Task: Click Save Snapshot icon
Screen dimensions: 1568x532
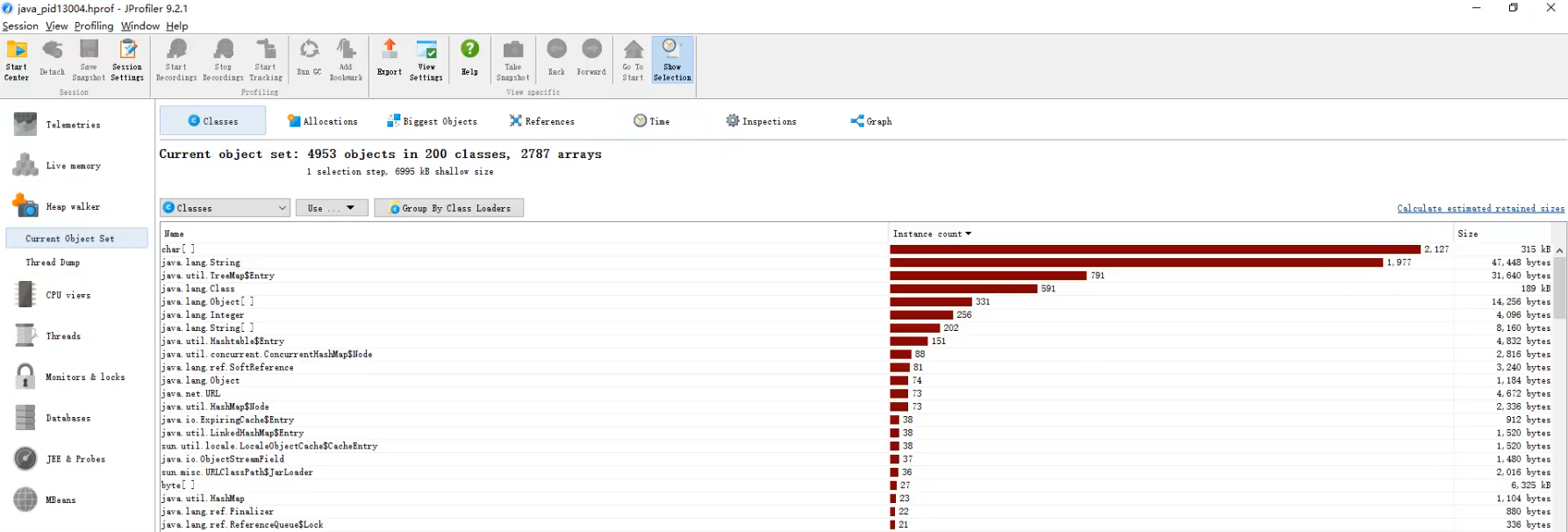Action: click(x=89, y=60)
